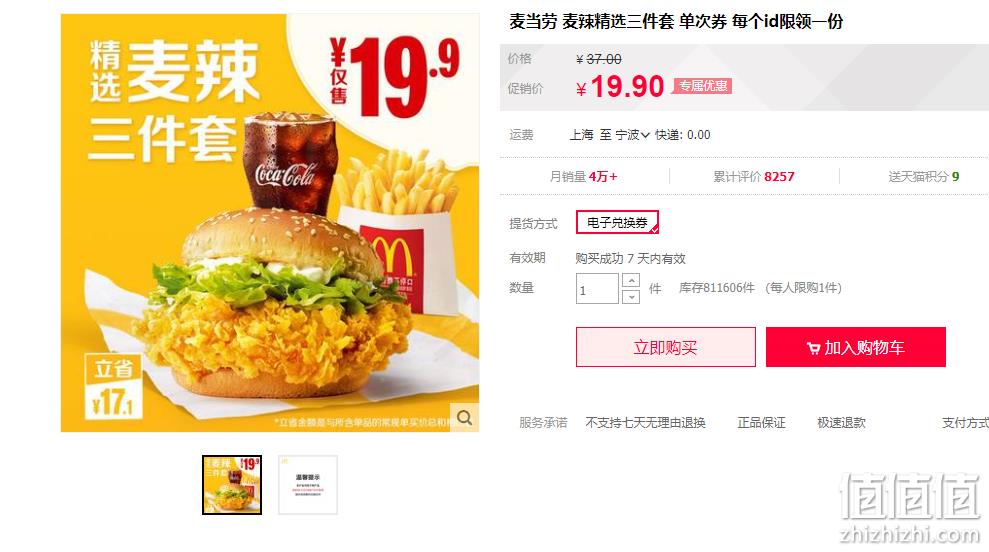
Task: Click the quantity input field
Action: pyautogui.click(x=597, y=288)
